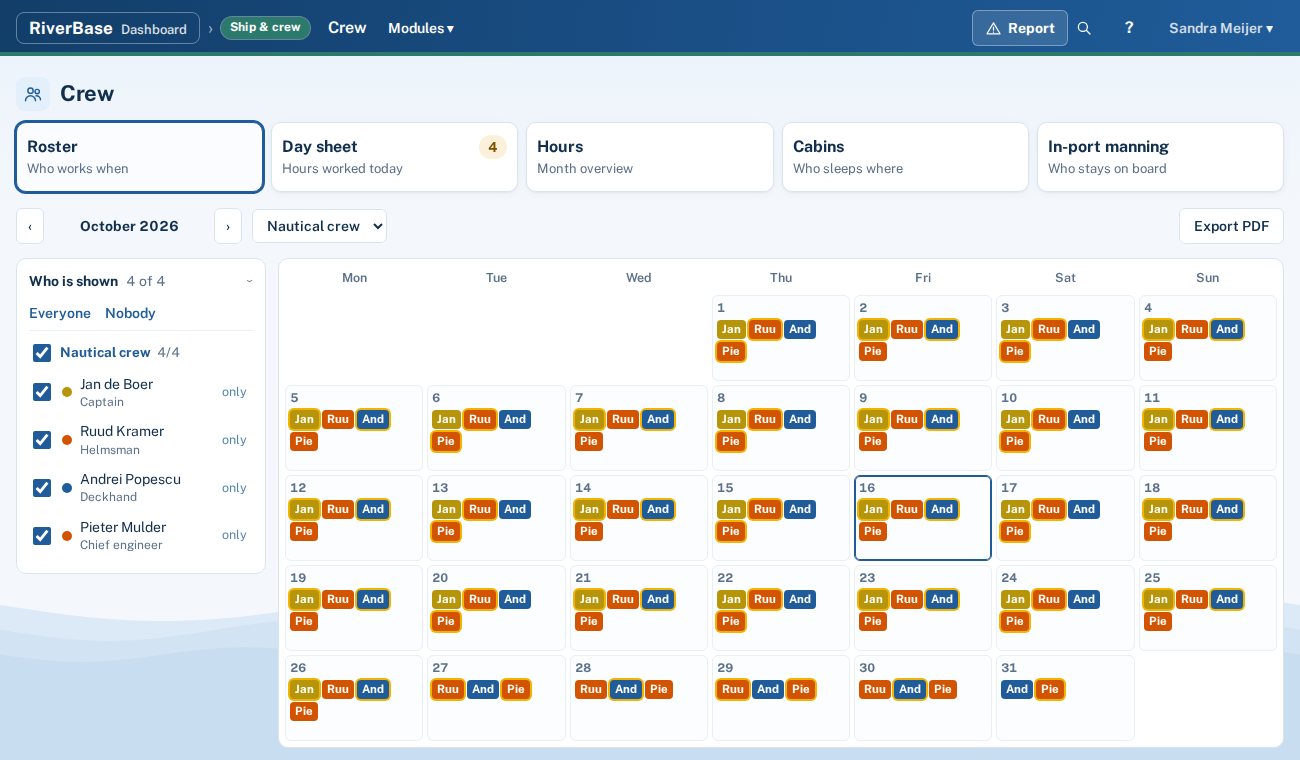Click the warning Report button
This screenshot has height=760, width=1300.
pos(1020,28)
